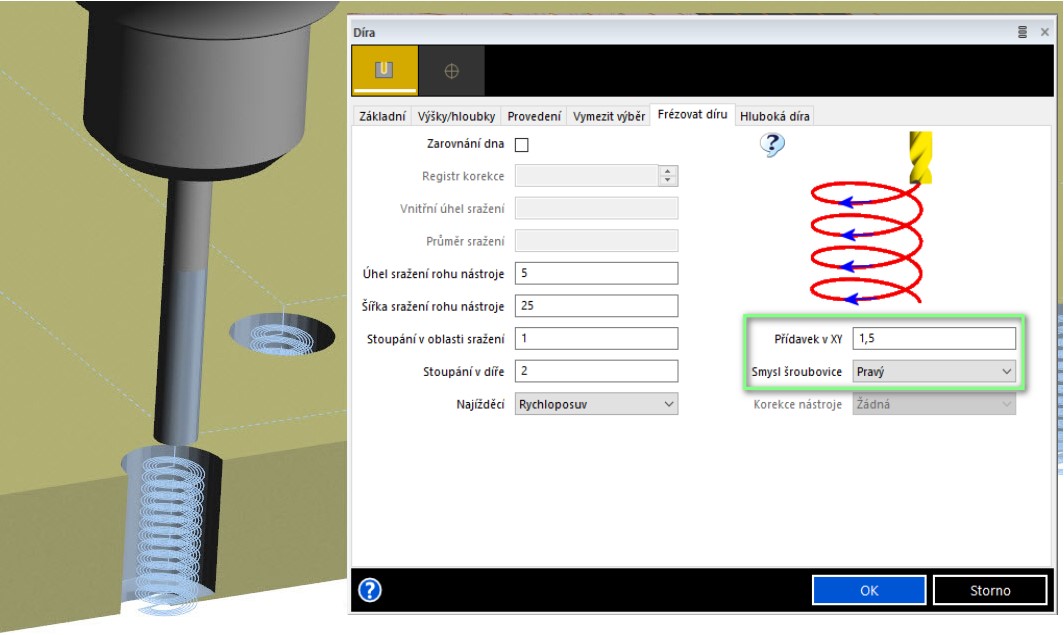Cancel with the Storno button
Image resolution: width=1064 pixels, height=635 pixels.
(989, 590)
